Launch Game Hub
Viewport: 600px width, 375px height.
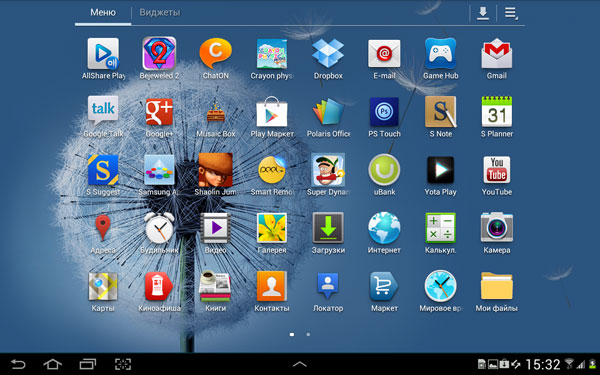[x=440, y=54]
